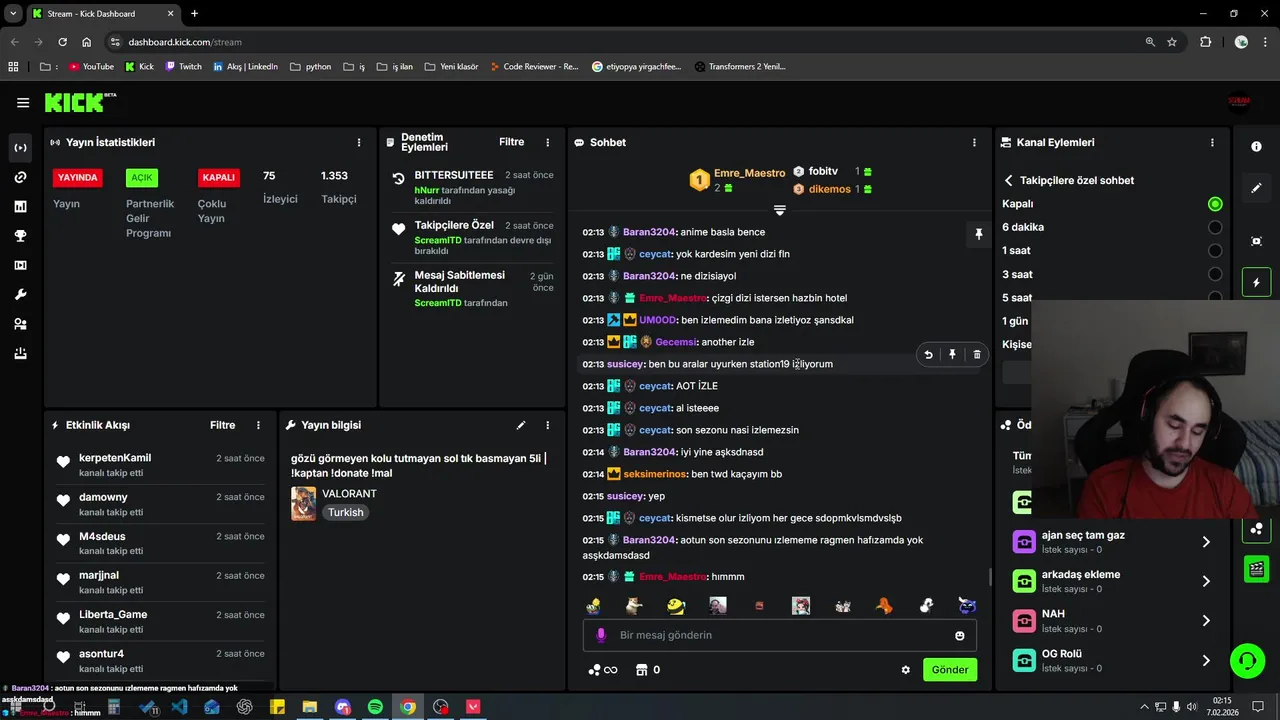Open the Twitch bookmark
This screenshot has width=1280, height=720.
183,67
